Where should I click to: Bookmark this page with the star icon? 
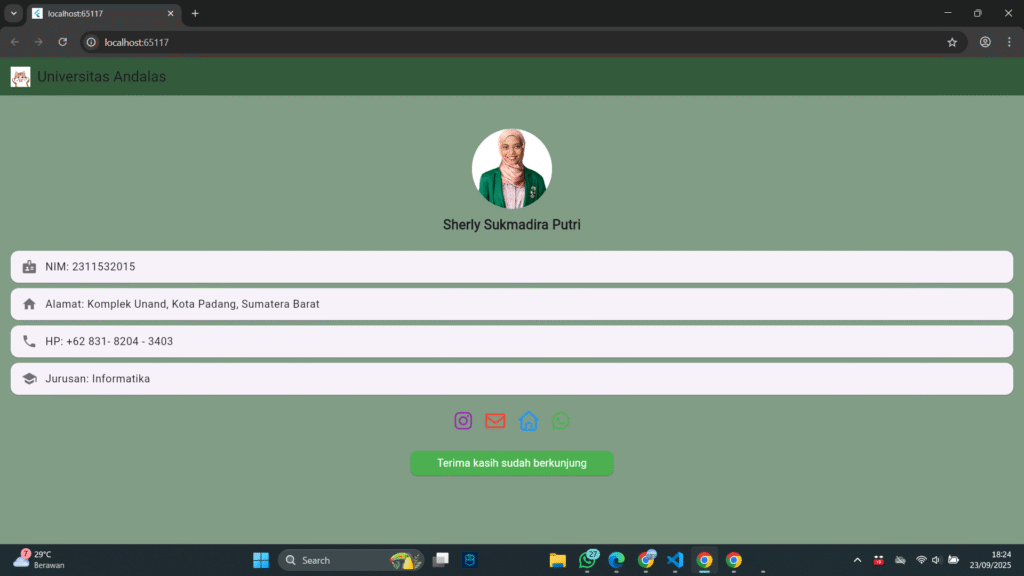(x=952, y=42)
